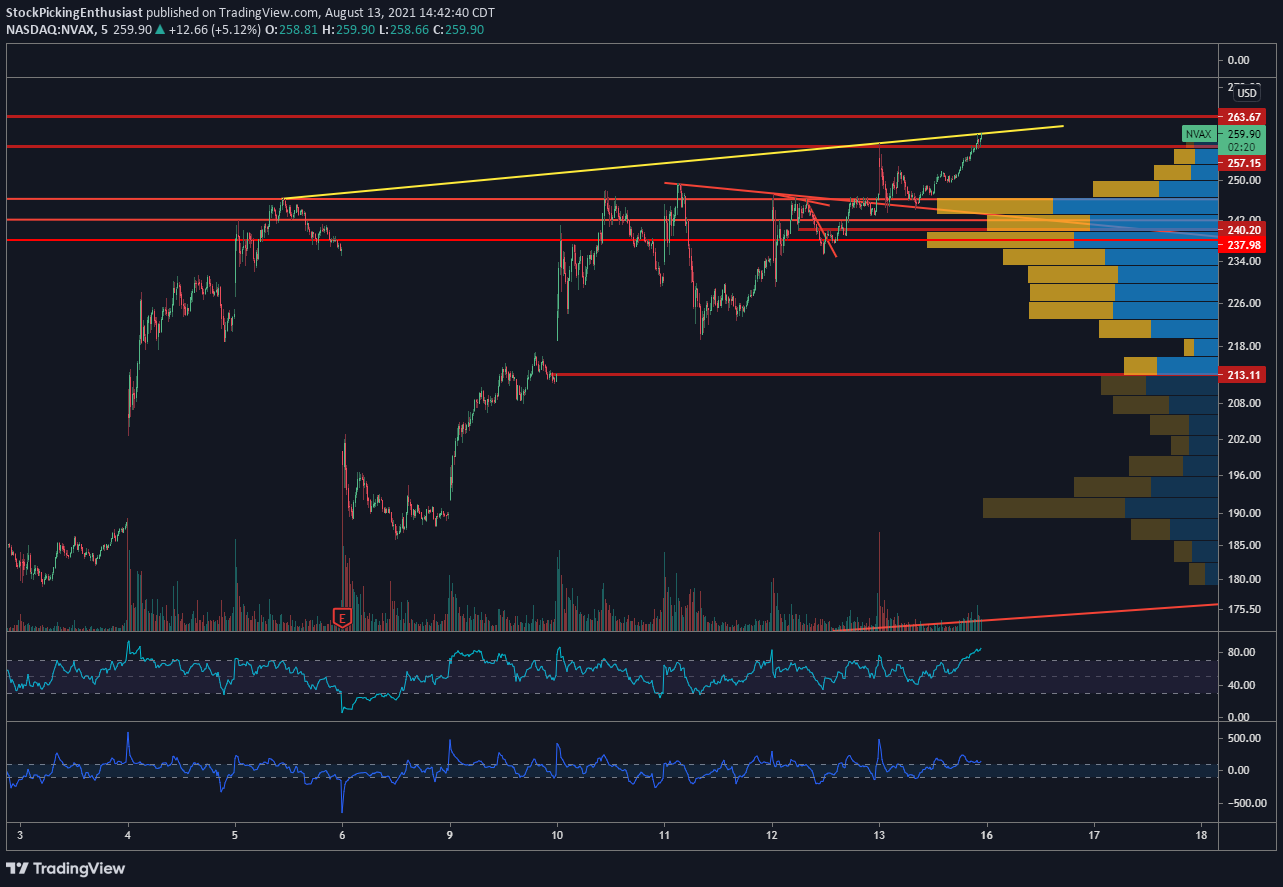This screenshot has height=887, width=1283.
Task: Click date label 16 on time axis
Action: (986, 834)
